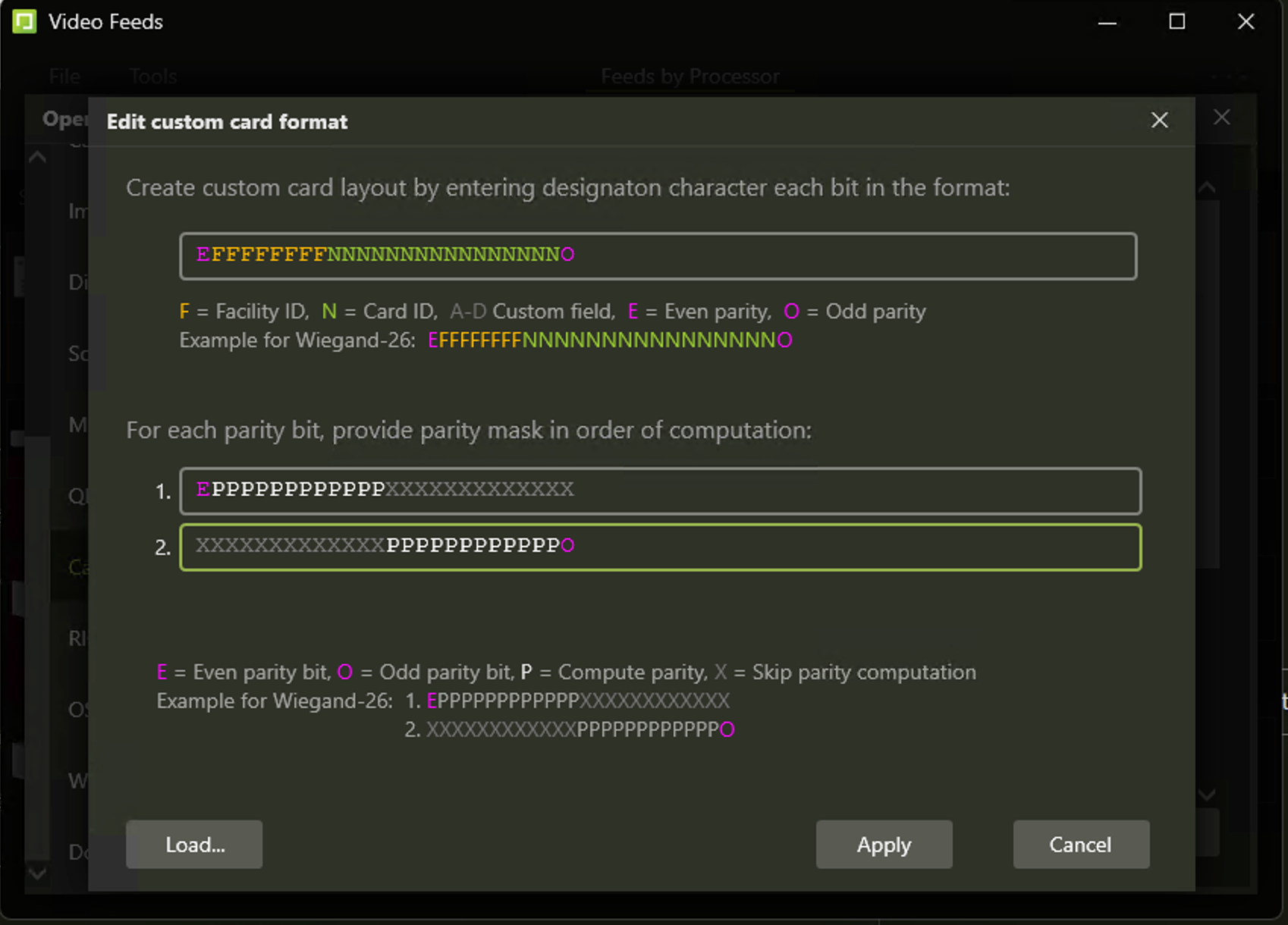The image size is (1288, 925).
Task: Minimize the Video Feeds window
Action: (1107, 22)
